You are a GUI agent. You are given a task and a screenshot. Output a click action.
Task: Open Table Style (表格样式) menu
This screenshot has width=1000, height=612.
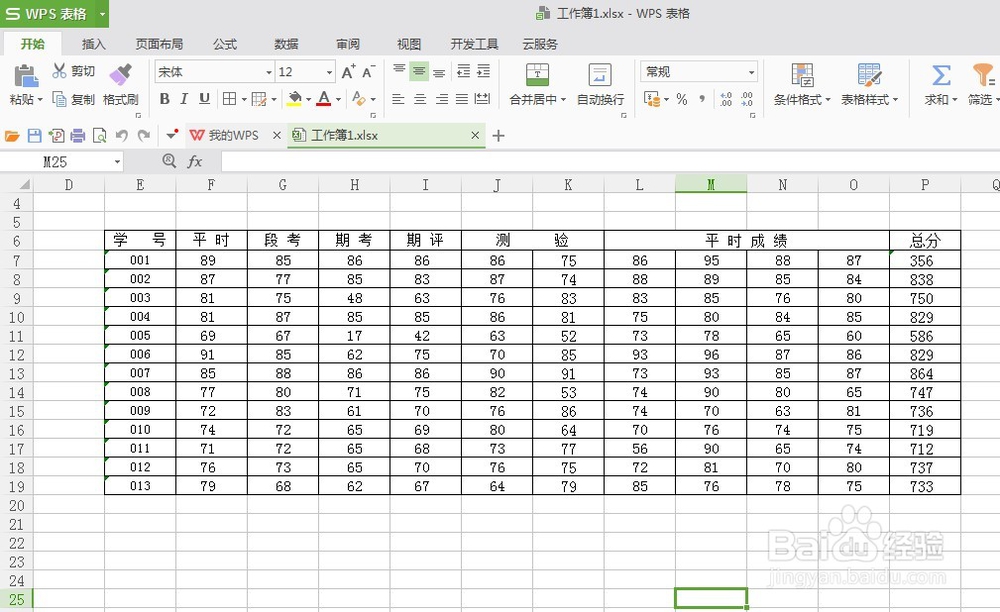coord(869,85)
